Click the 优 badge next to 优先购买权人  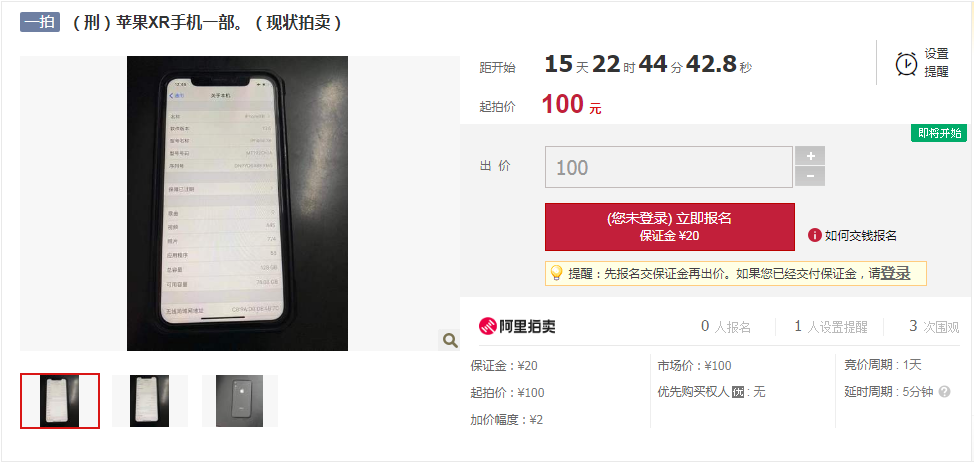pyautogui.click(x=737, y=392)
